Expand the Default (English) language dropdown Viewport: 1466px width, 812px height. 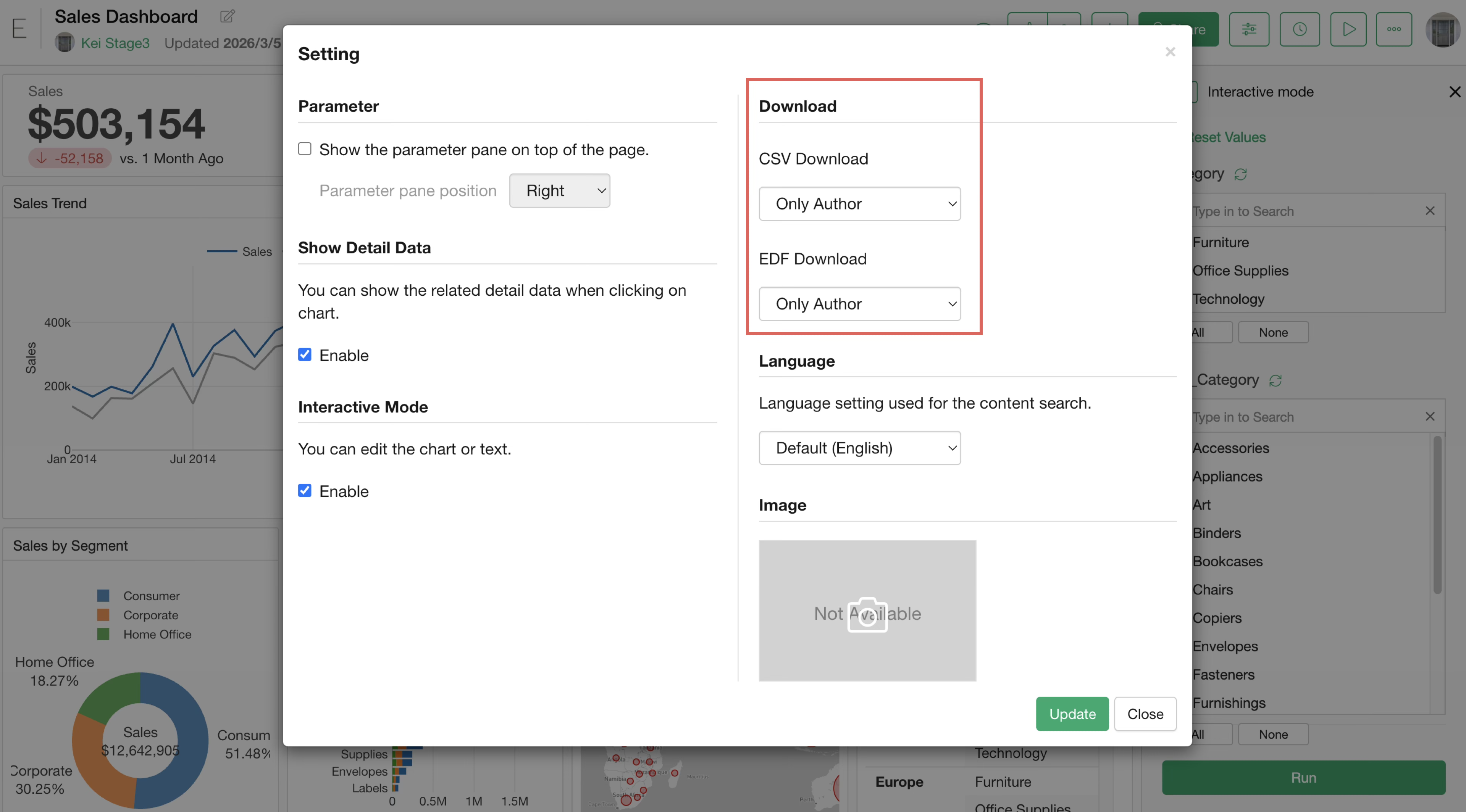(859, 448)
